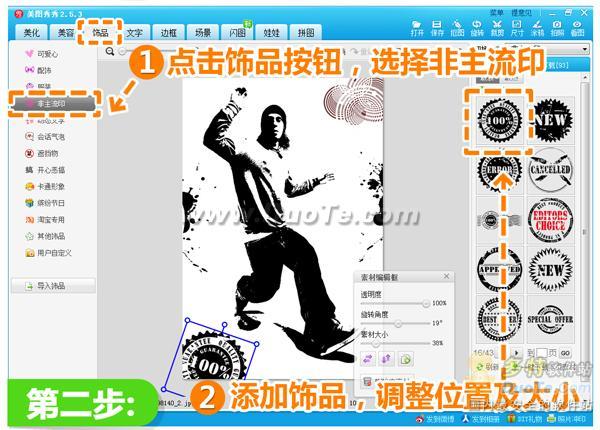The height and width of the screenshot is (430, 600).
Task: Click the 打开 (Open) toolbar icon
Action: [x=416, y=29]
